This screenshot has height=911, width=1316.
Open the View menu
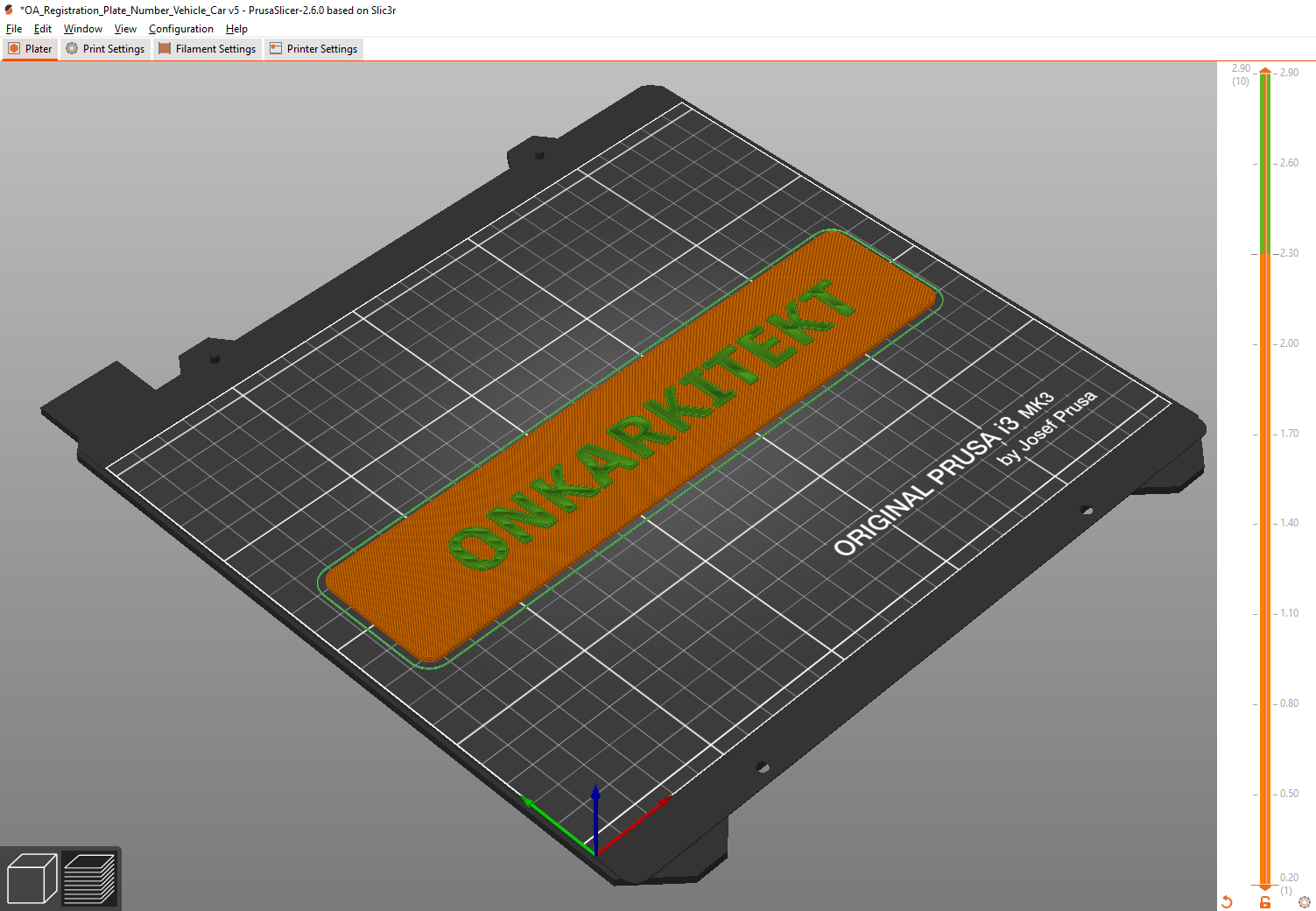click(125, 29)
